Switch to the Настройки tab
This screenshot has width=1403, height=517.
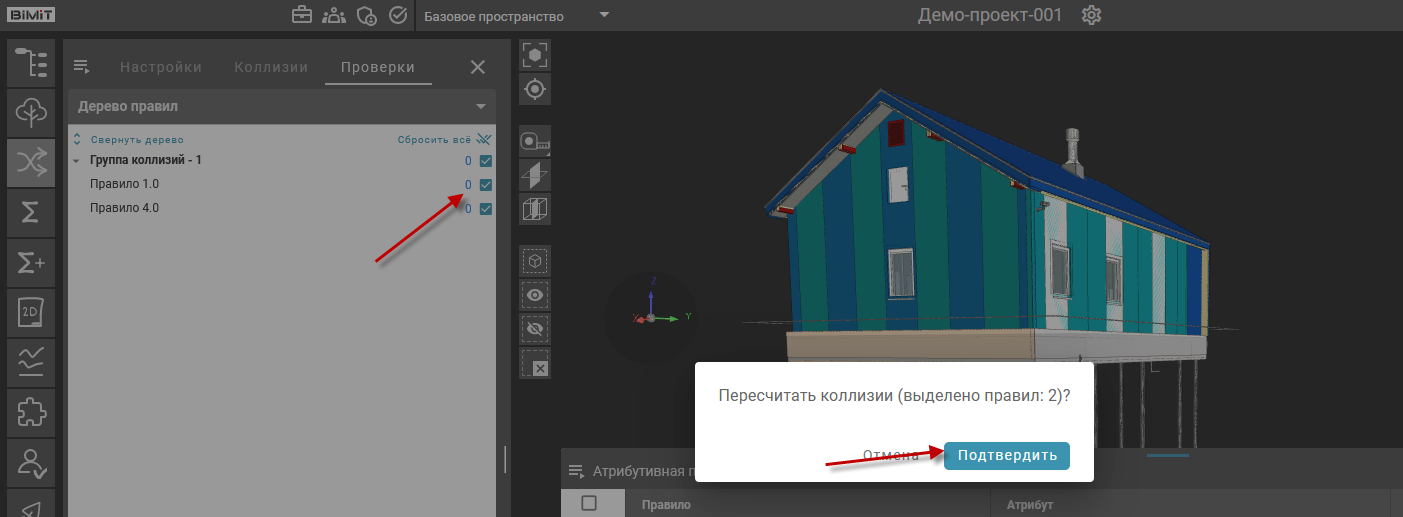161,67
